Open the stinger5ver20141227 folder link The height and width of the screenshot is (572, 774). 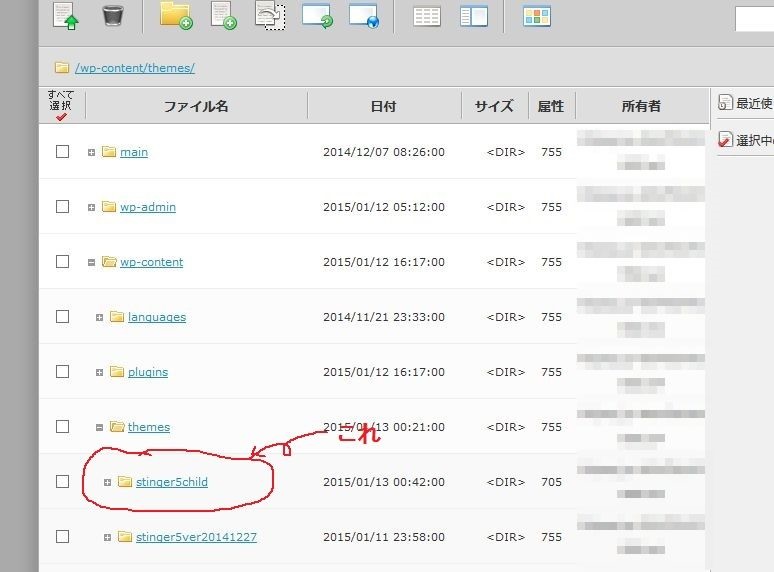pyautogui.click(x=196, y=537)
